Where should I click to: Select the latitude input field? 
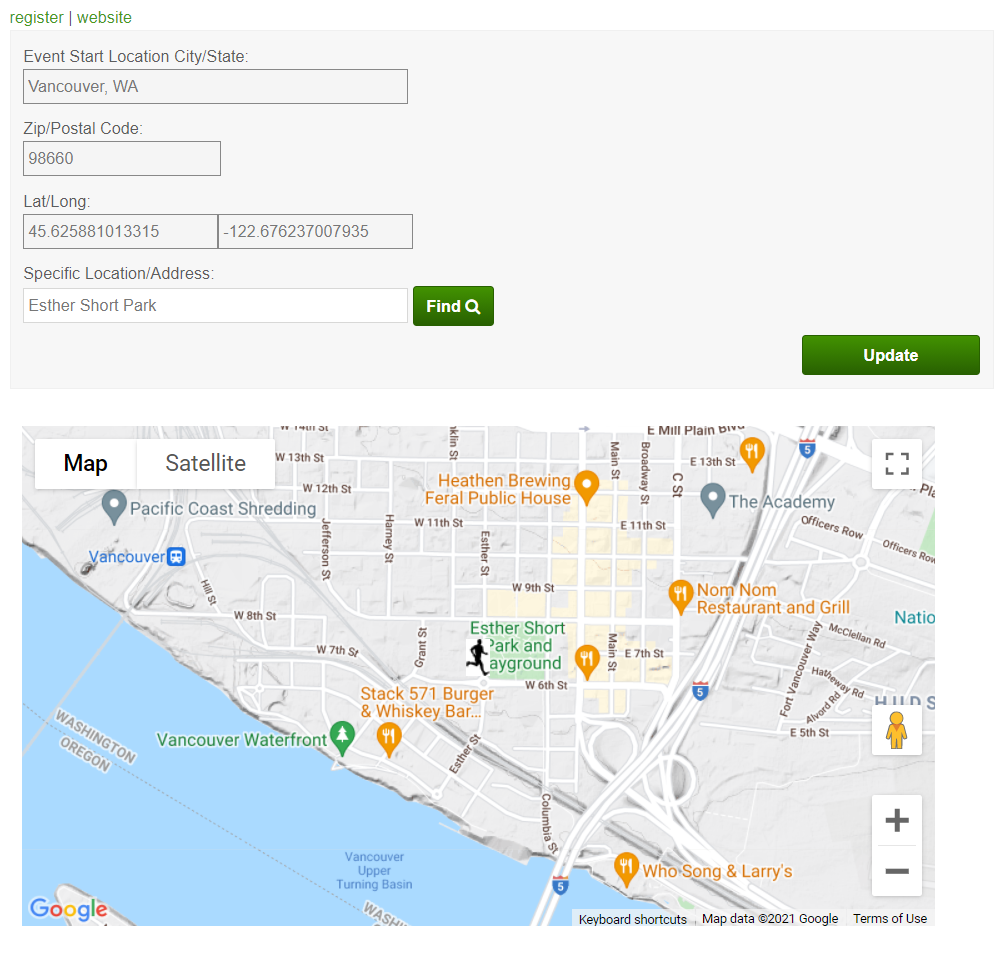[x=121, y=231]
